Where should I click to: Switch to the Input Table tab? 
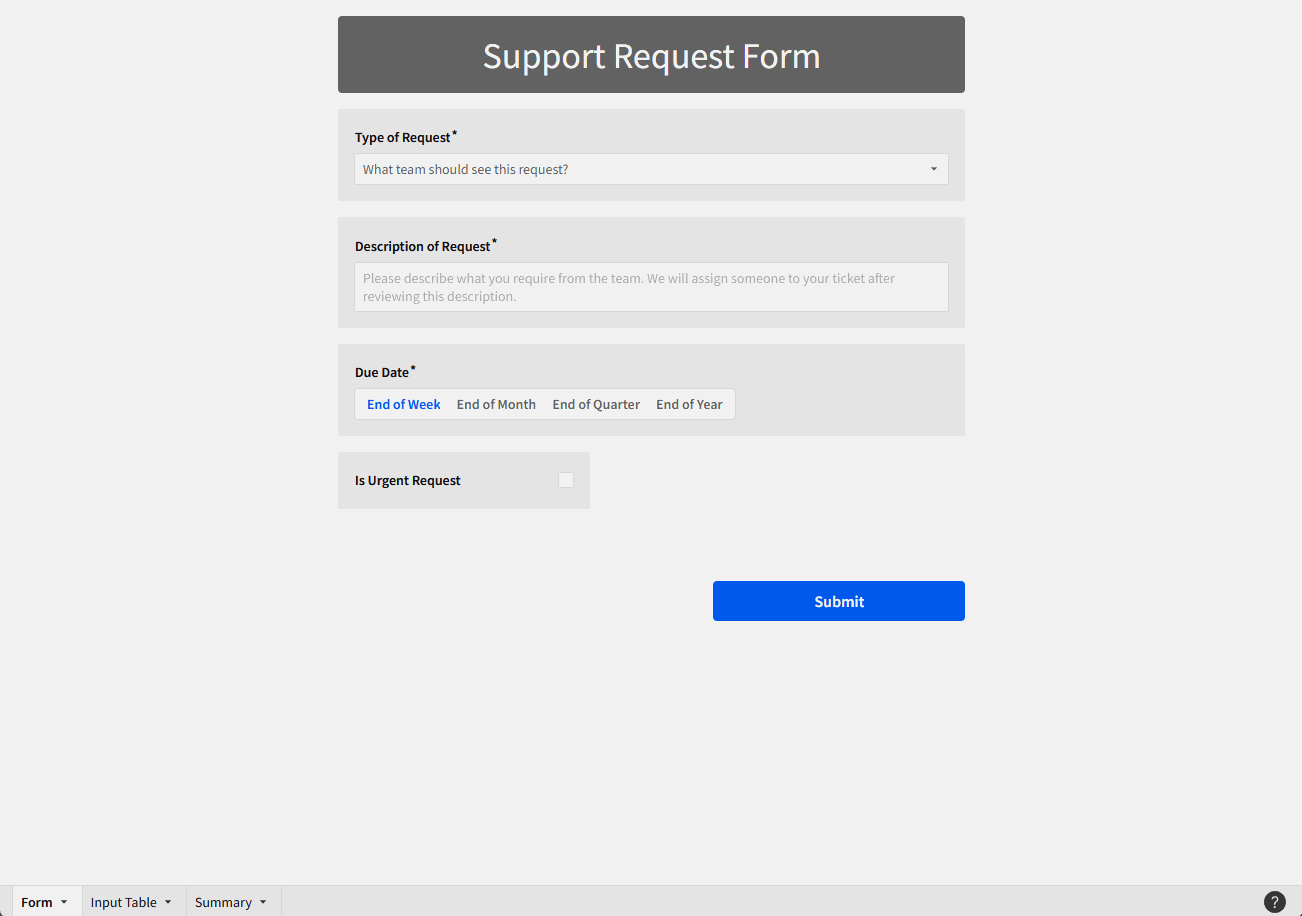(123, 902)
